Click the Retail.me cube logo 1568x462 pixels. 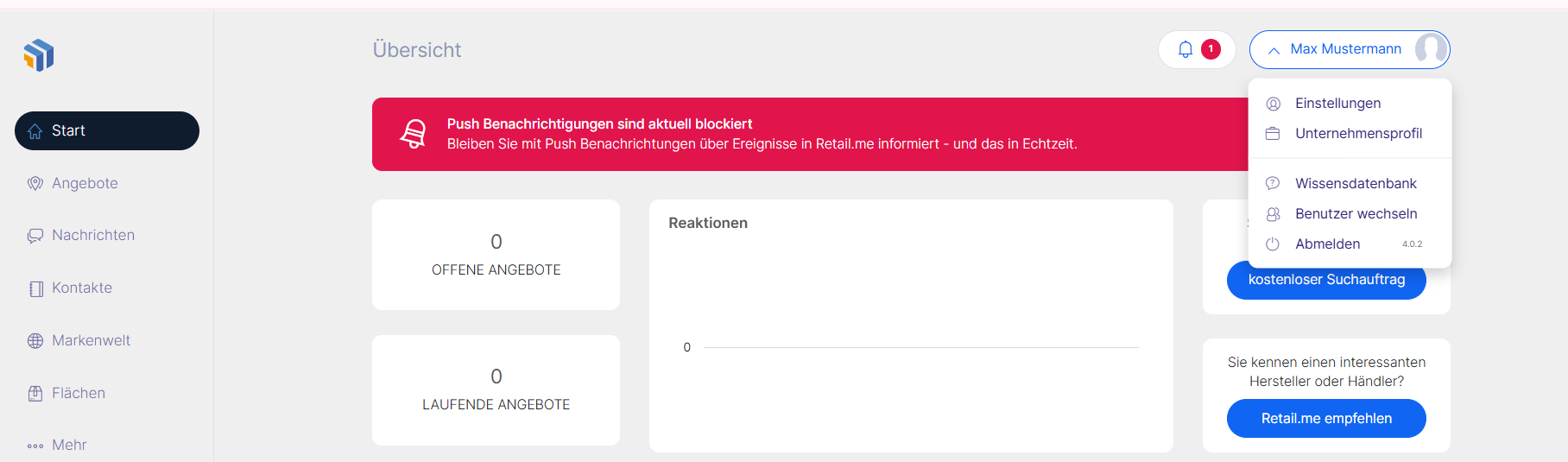39,55
